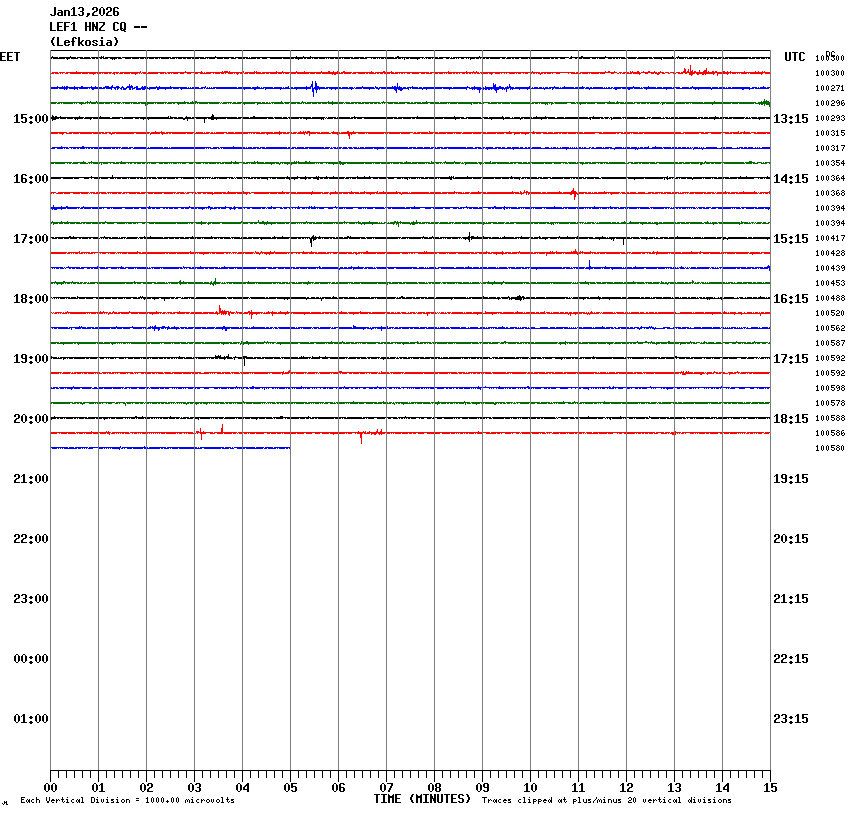Screen dimensions: 850x814
Task: Click the DC offset value 100271
Action: point(830,88)
